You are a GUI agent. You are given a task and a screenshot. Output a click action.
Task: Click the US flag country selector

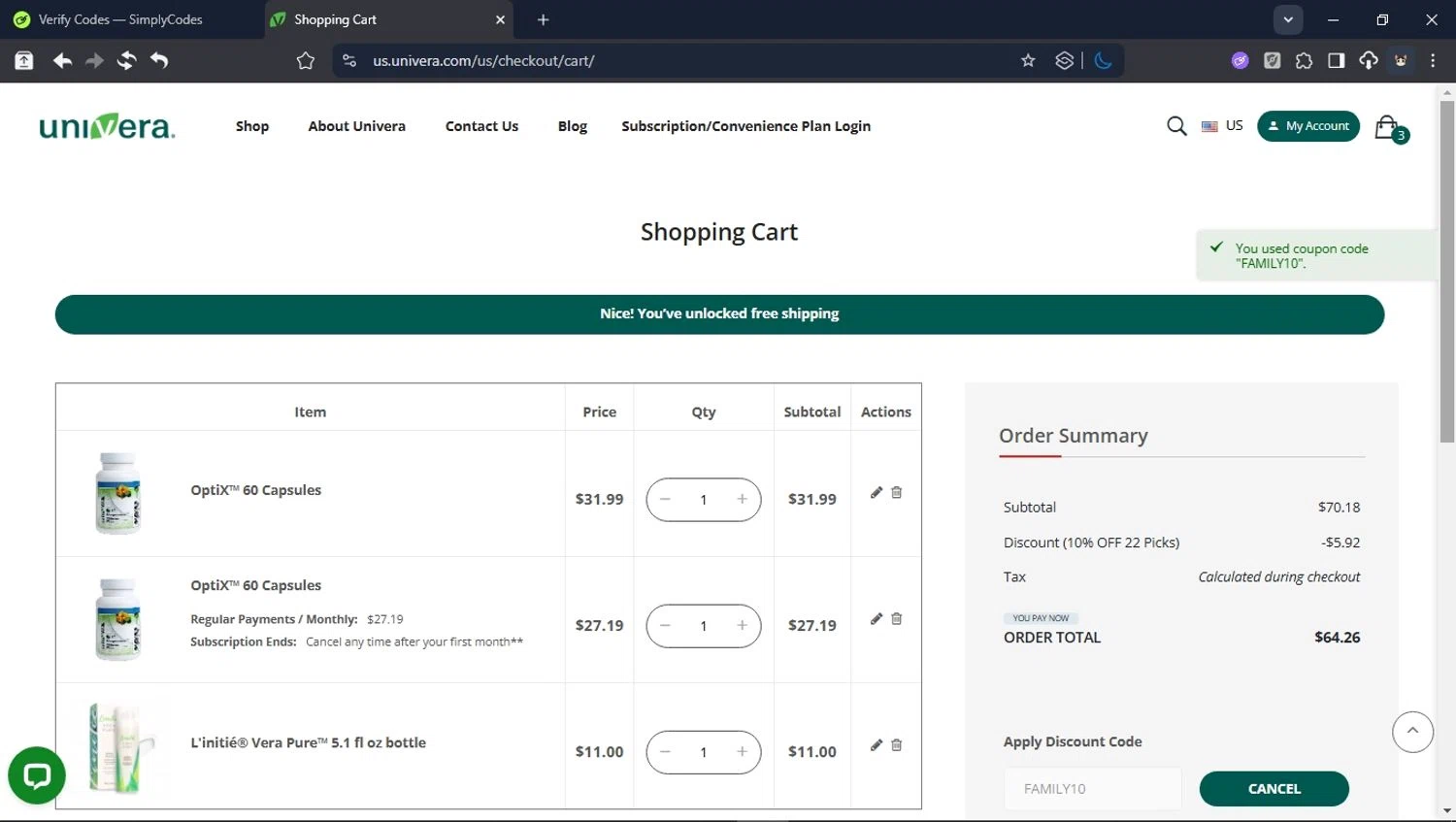click(1222, 126)
